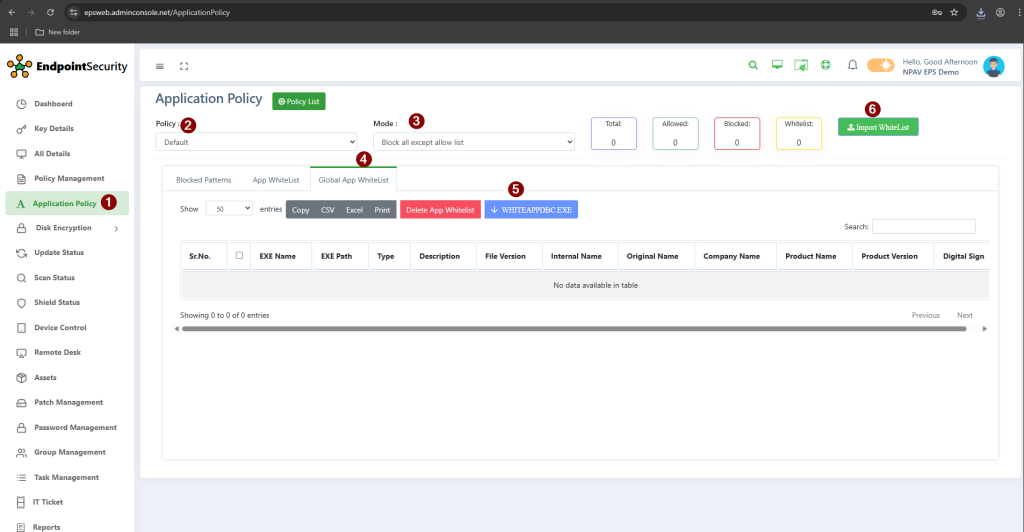The height and width of the screenshot is (532, 1024).
Task: Click the hamburger menu icon
Action: coord(160,66)
